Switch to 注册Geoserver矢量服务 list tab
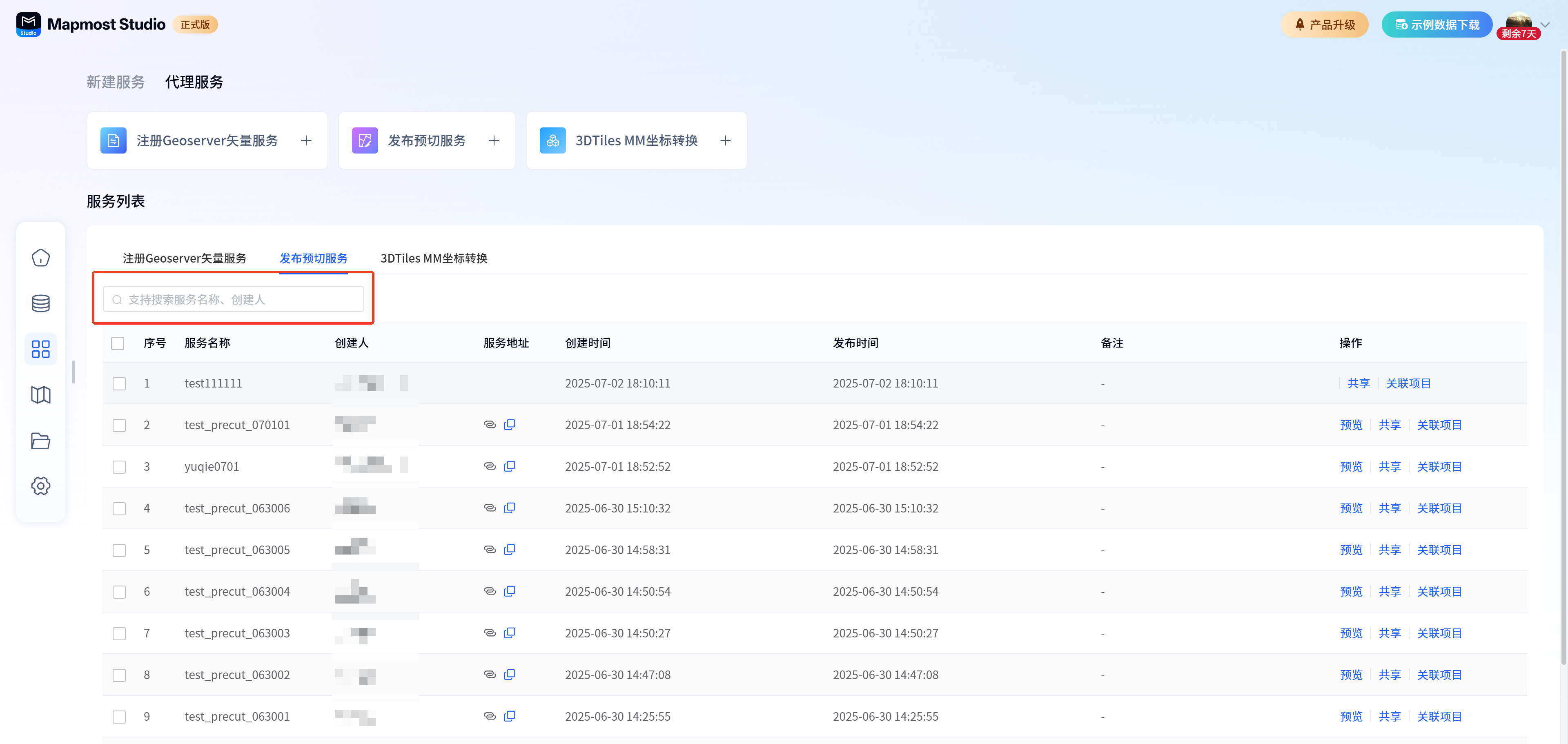 click(x=185, y=258)
